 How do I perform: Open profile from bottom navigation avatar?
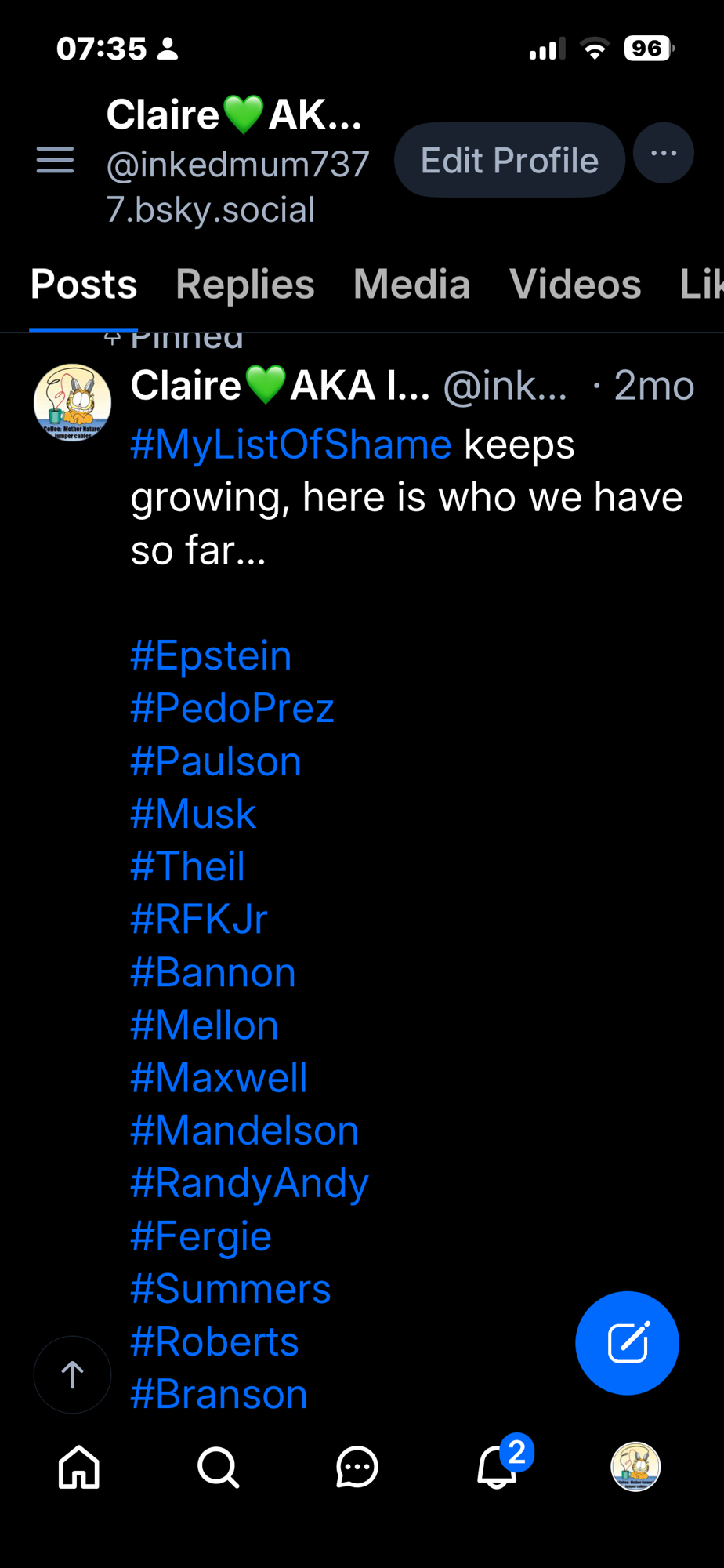(635, 1466)
